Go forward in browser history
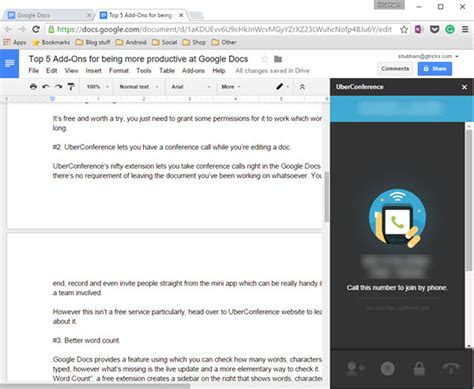 click(22, 29)
